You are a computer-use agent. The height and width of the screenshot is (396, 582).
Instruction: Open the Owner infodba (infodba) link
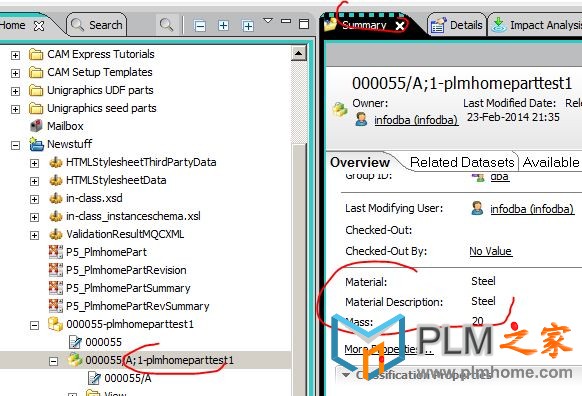tap(416, 120)
